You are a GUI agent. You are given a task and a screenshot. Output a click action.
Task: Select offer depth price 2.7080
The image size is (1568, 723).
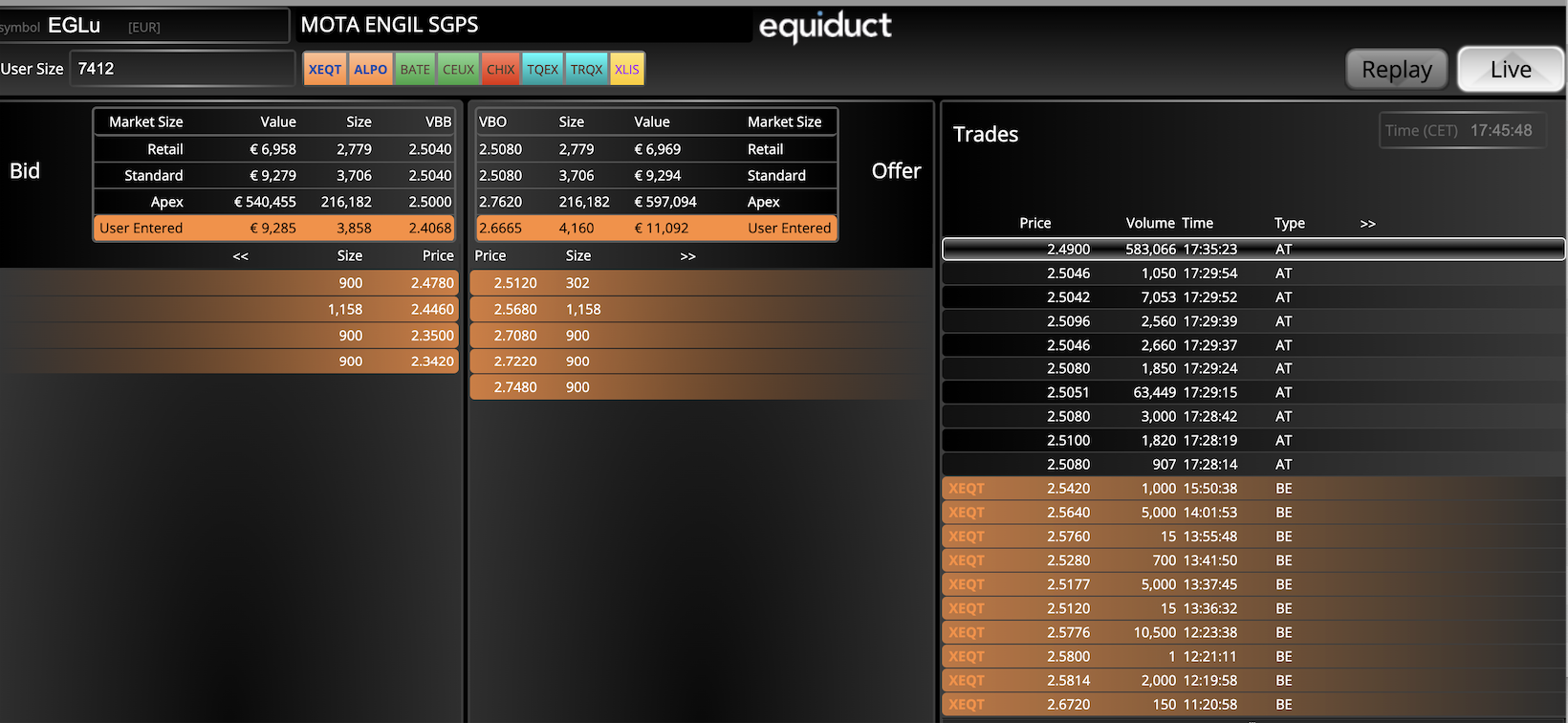[515, 336]
